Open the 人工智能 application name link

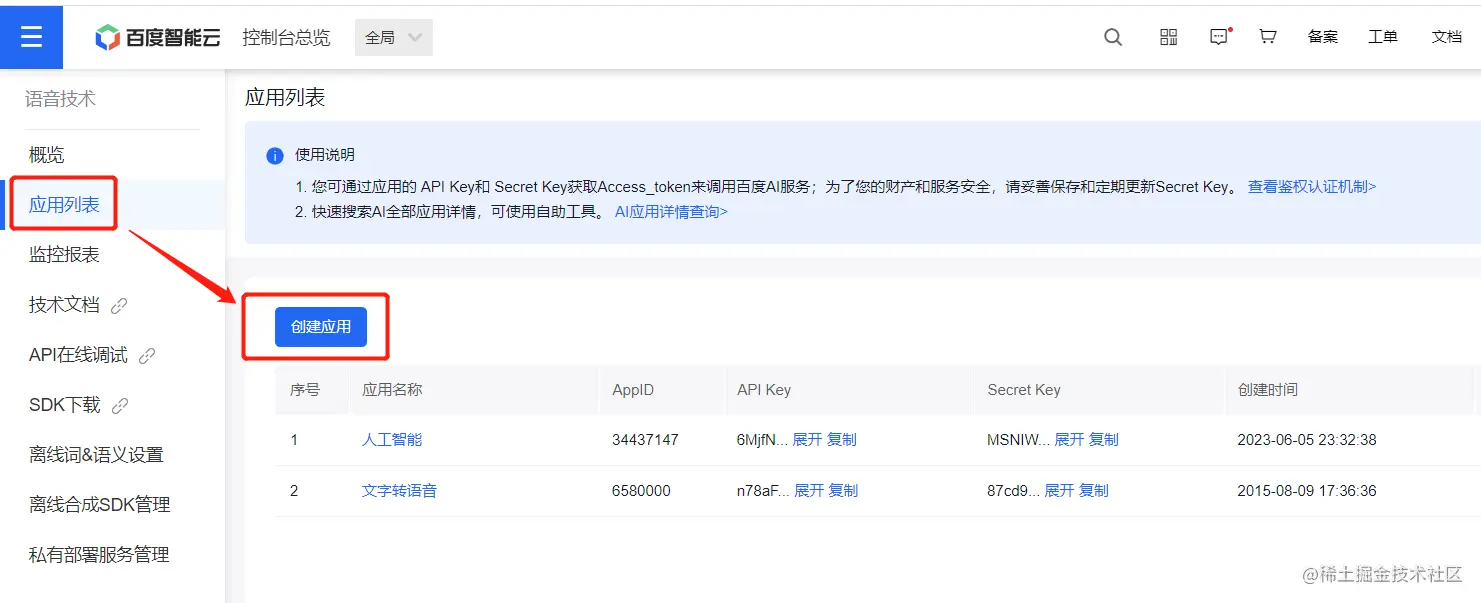[392, 439]
